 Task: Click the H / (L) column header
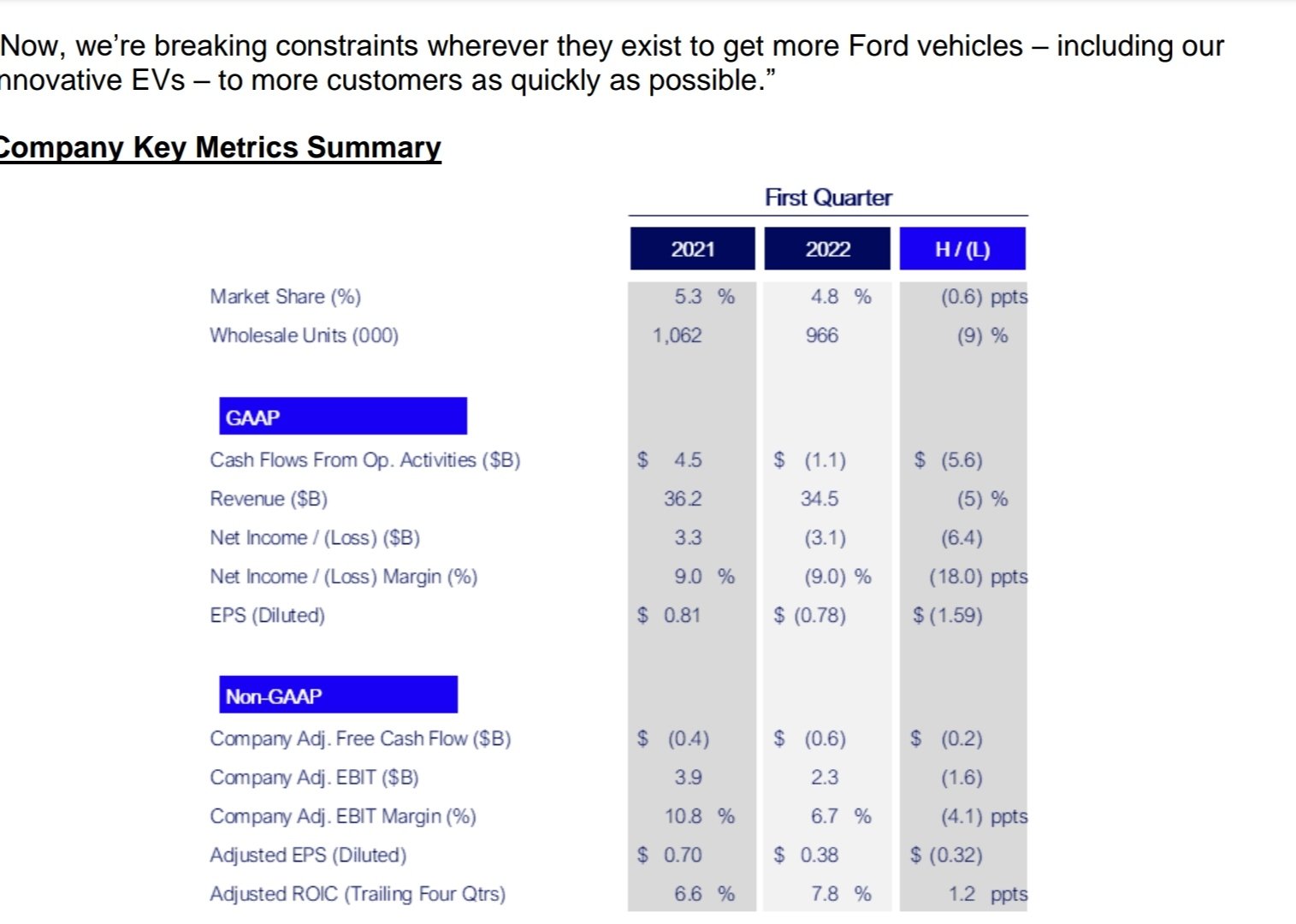pyautogui.click(x=962, y=249)
